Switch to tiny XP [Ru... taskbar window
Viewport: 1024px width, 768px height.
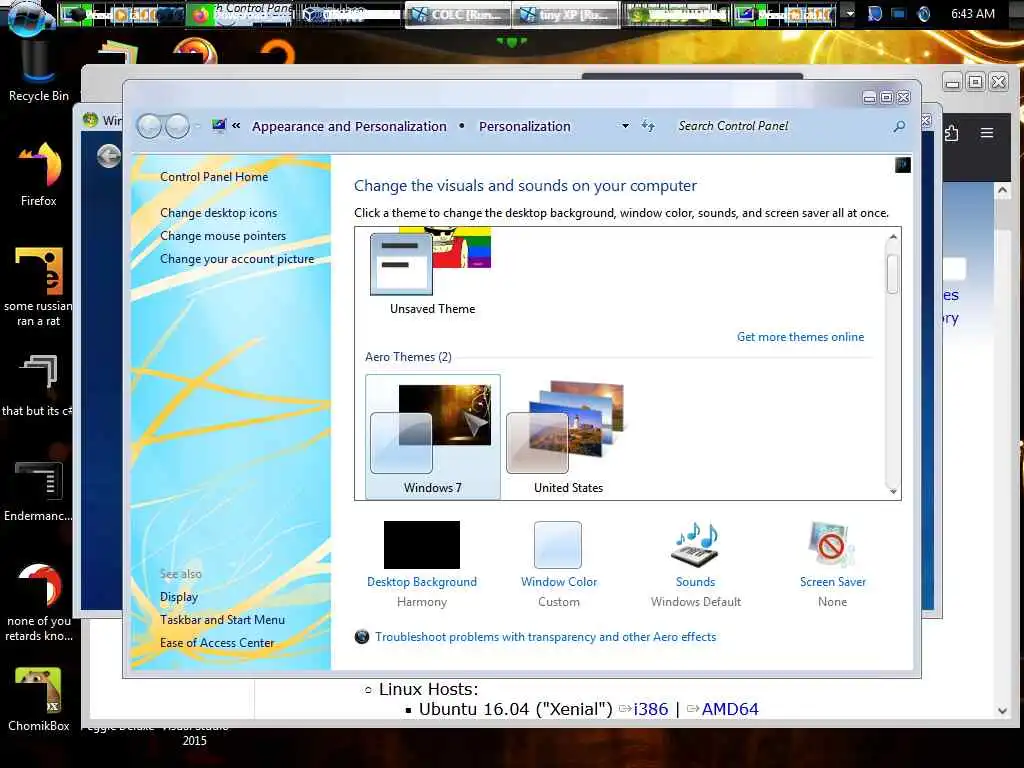566,14
